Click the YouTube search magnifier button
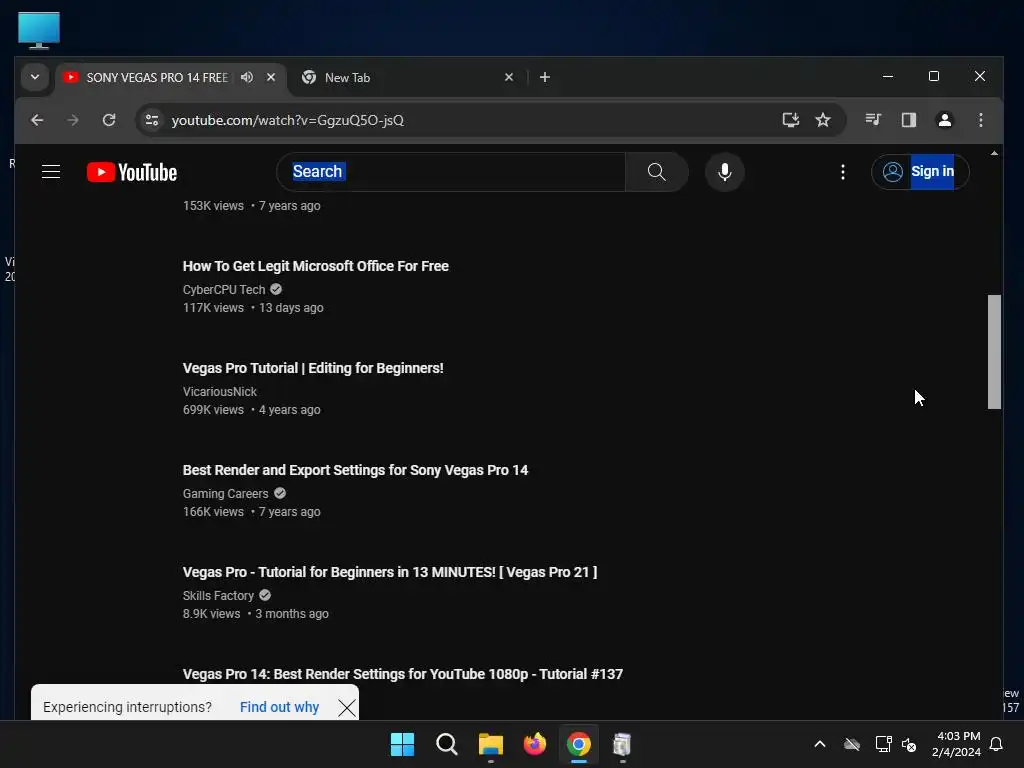 656,172
